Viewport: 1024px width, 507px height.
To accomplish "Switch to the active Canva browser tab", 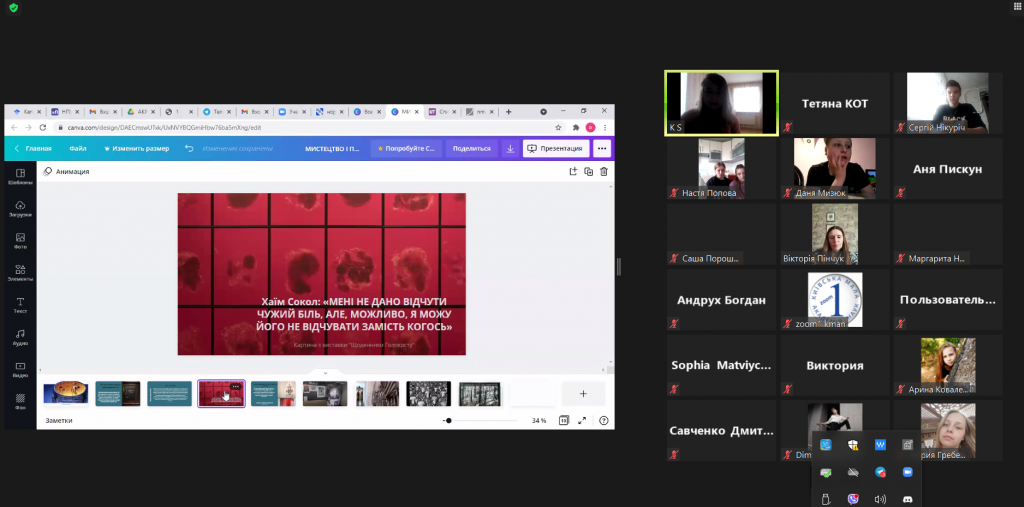I will coord(404,112).
